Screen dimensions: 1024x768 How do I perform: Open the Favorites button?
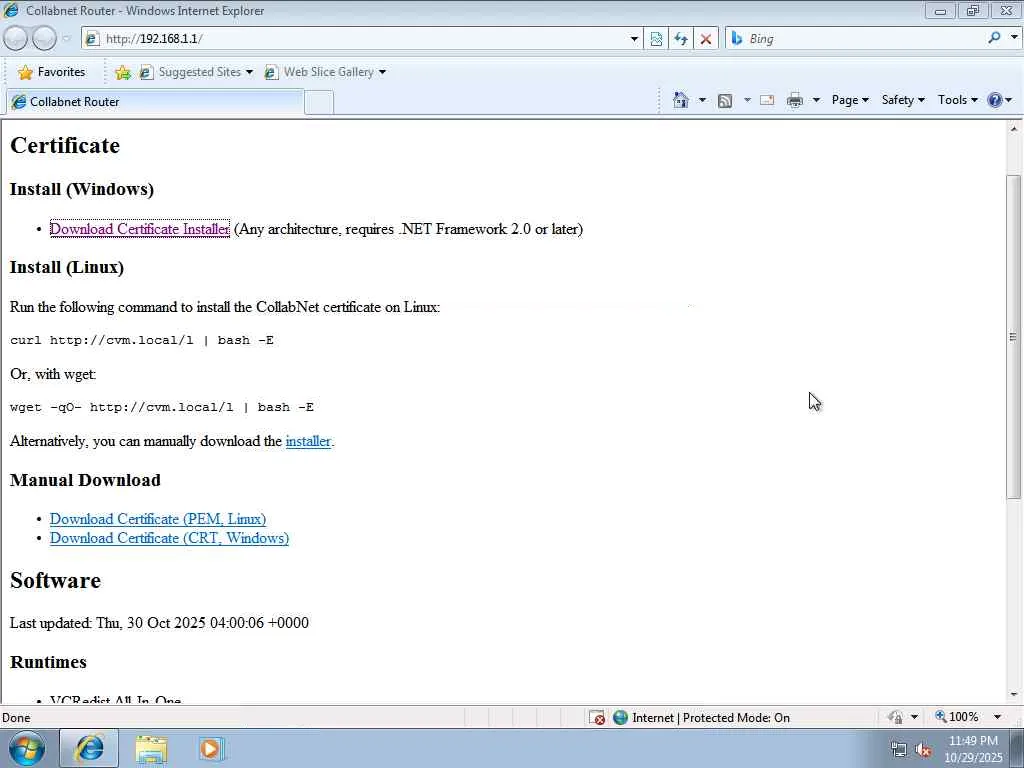[52, 72]
